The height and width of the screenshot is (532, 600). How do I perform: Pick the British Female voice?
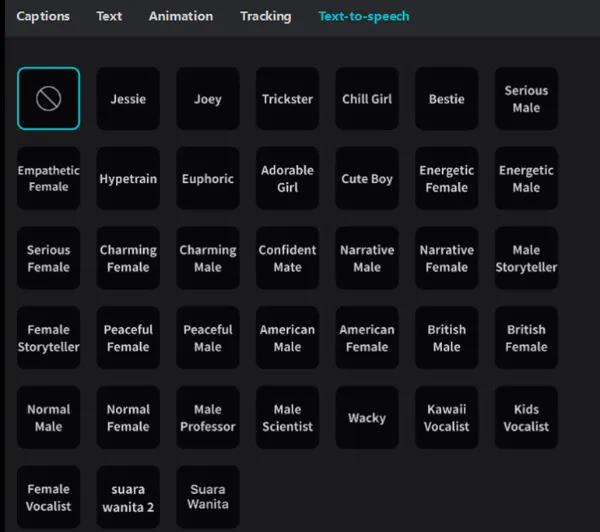[526, 338]
